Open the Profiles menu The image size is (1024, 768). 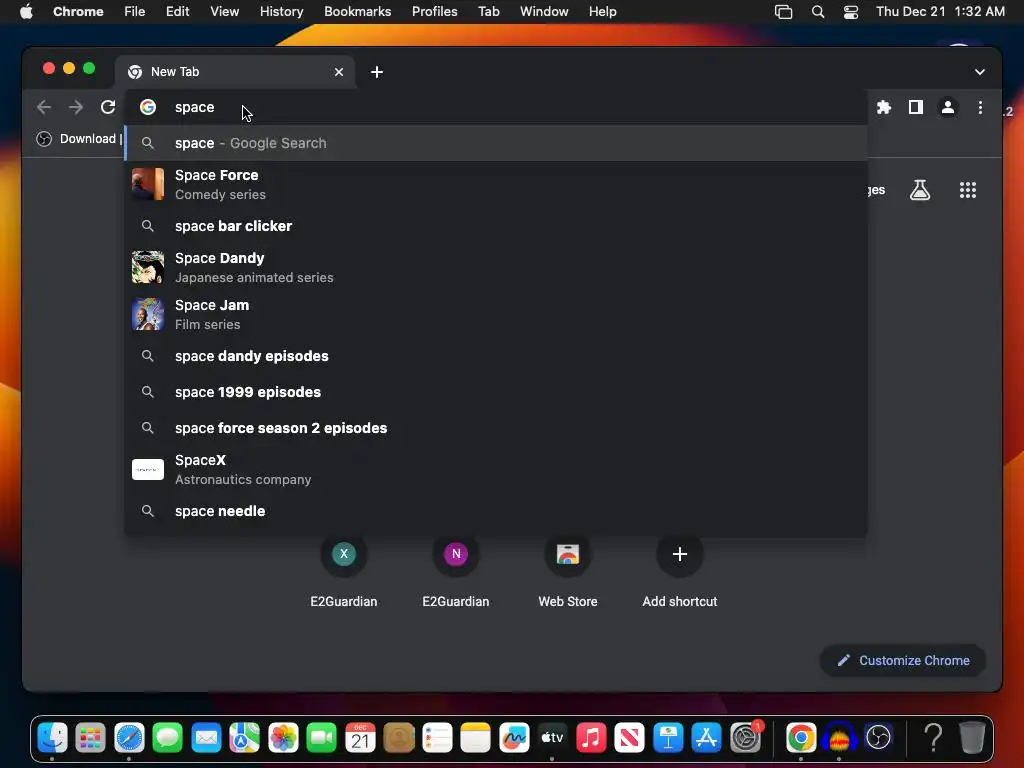[434, 11]
